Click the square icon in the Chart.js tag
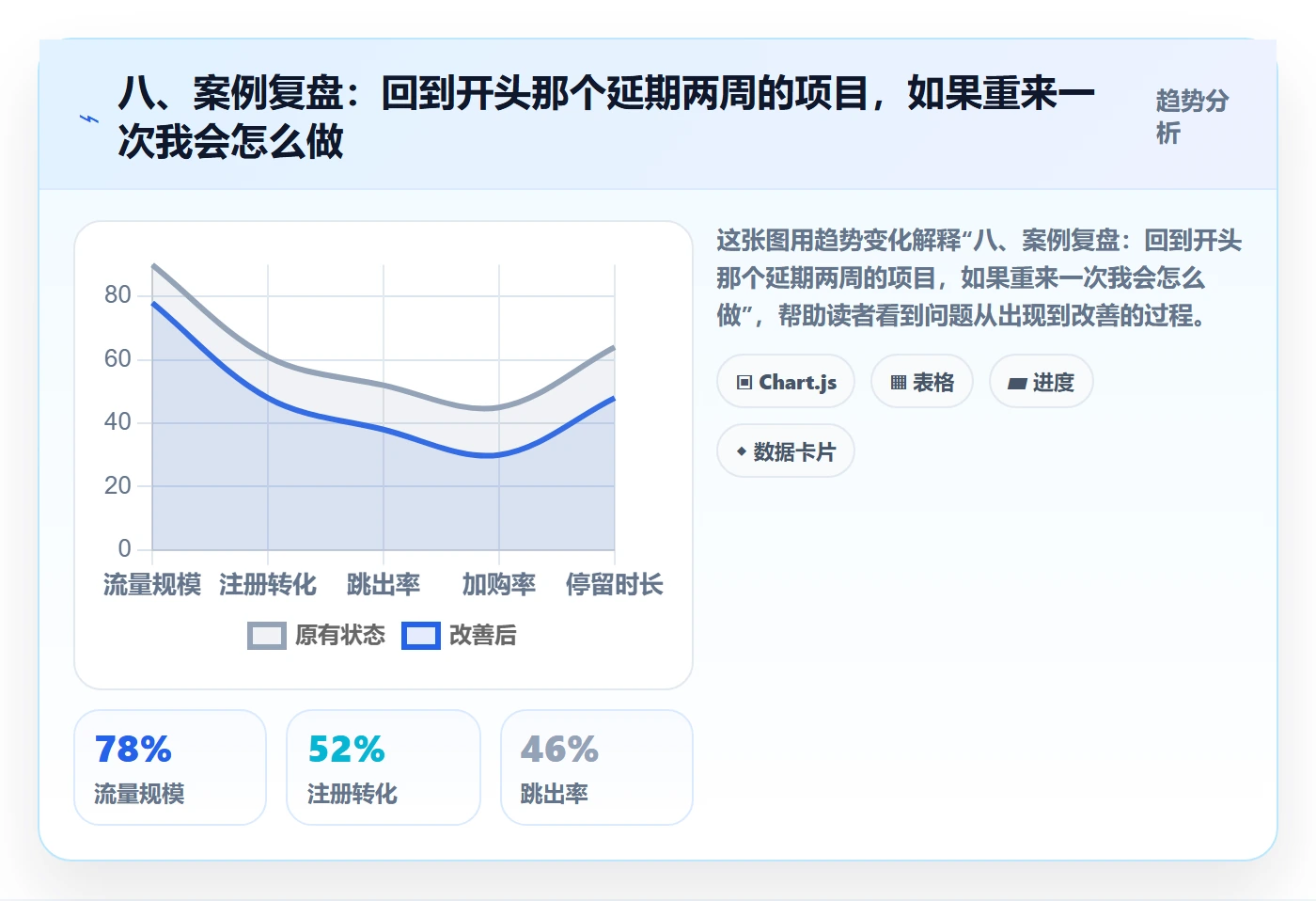Screen dimensions: 1316x901 [744, 383]
